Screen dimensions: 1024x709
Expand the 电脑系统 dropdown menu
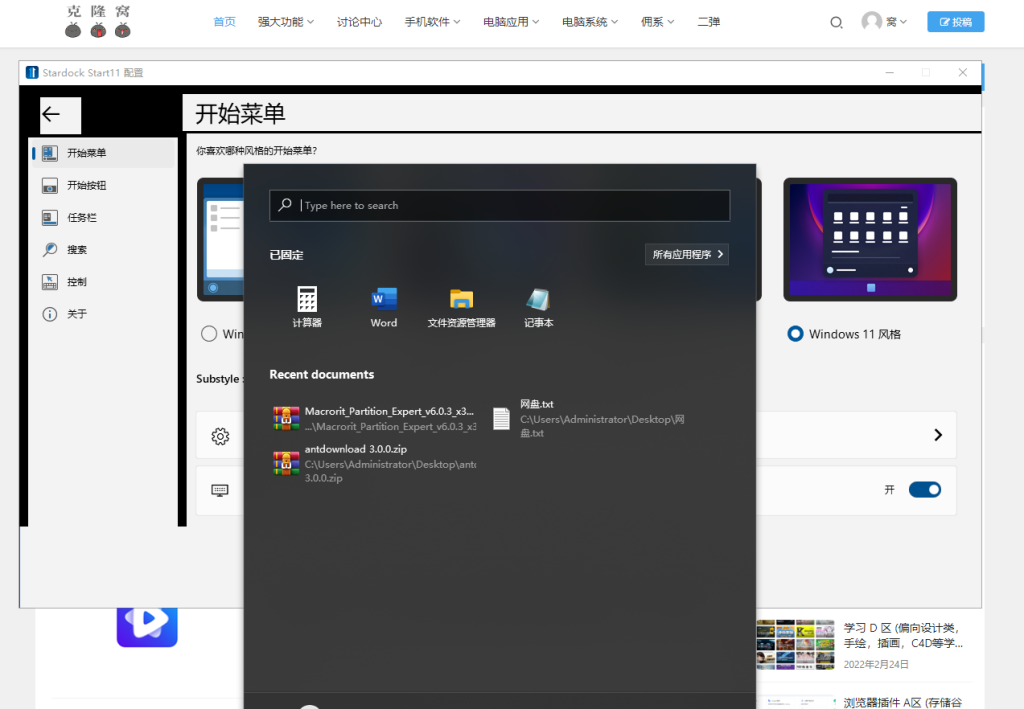(590, 22)
